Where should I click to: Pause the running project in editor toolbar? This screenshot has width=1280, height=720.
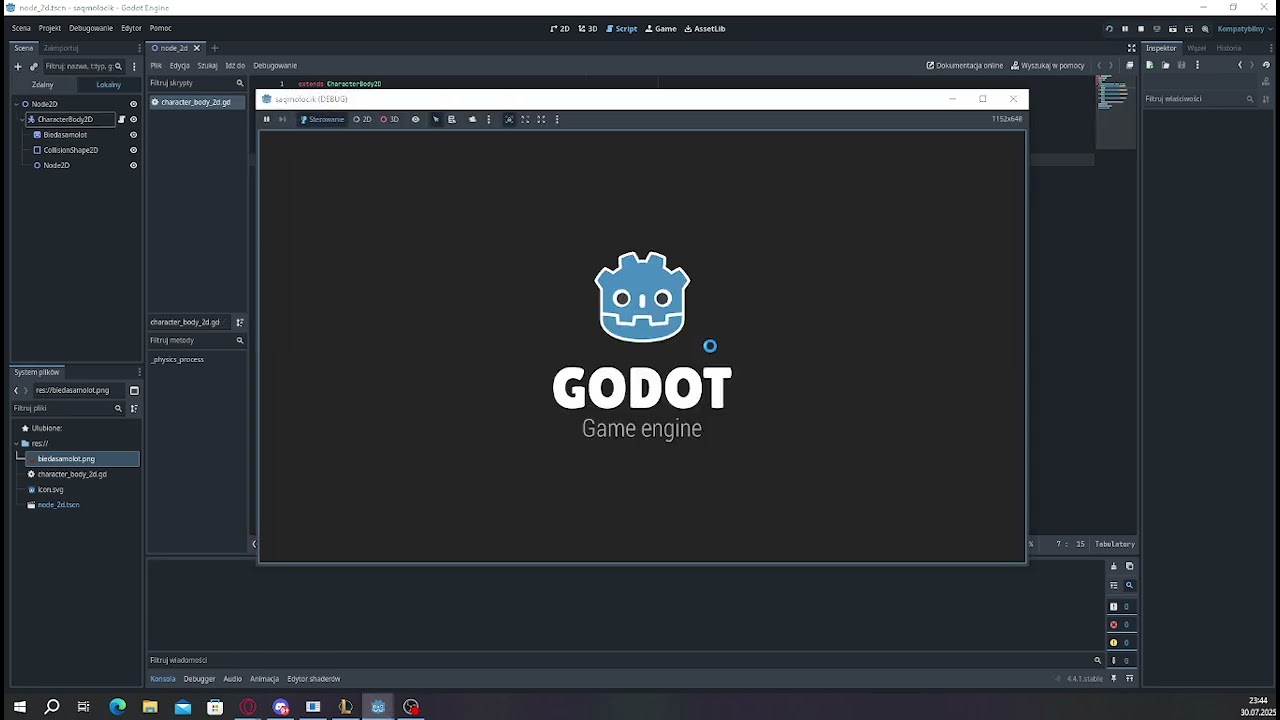(x=1125, y=29)
